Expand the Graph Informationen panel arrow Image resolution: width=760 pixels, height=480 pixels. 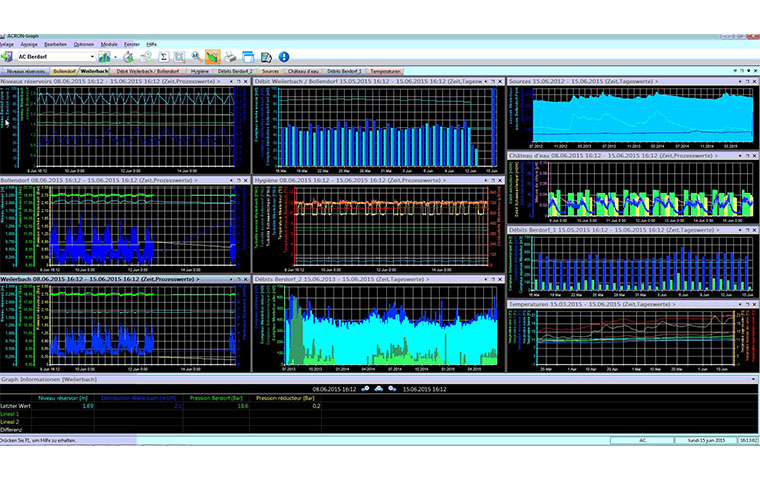[x=753, y=380]
